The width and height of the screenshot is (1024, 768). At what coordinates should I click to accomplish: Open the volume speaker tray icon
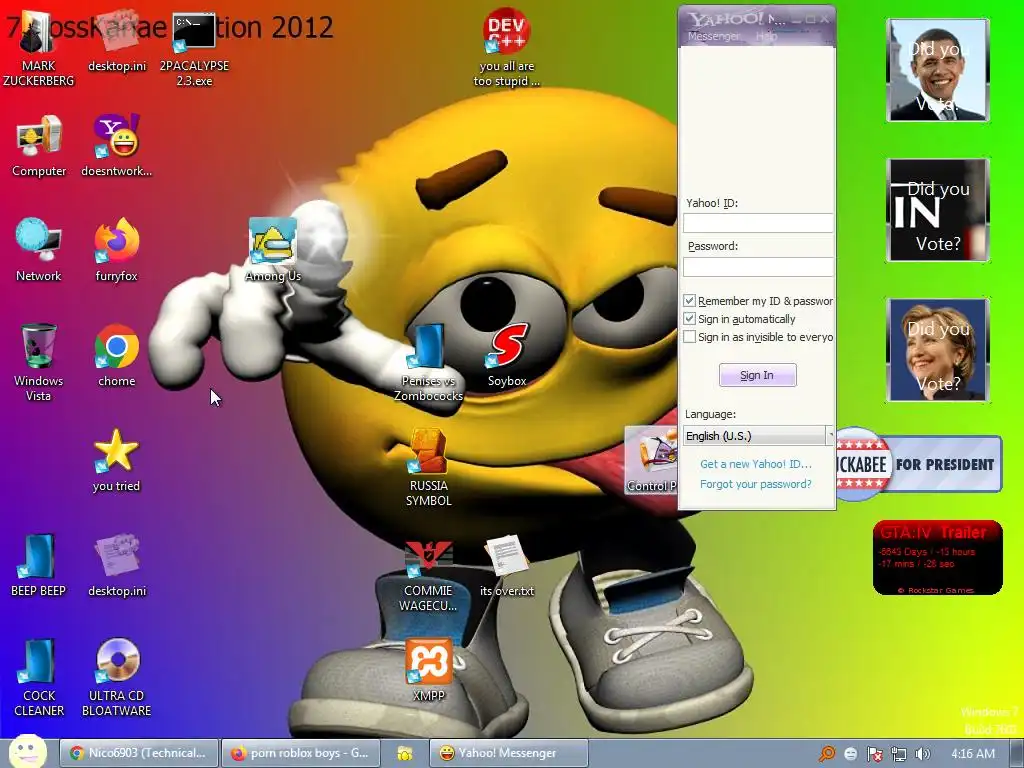pyautogui.click(x=922, y=754)
